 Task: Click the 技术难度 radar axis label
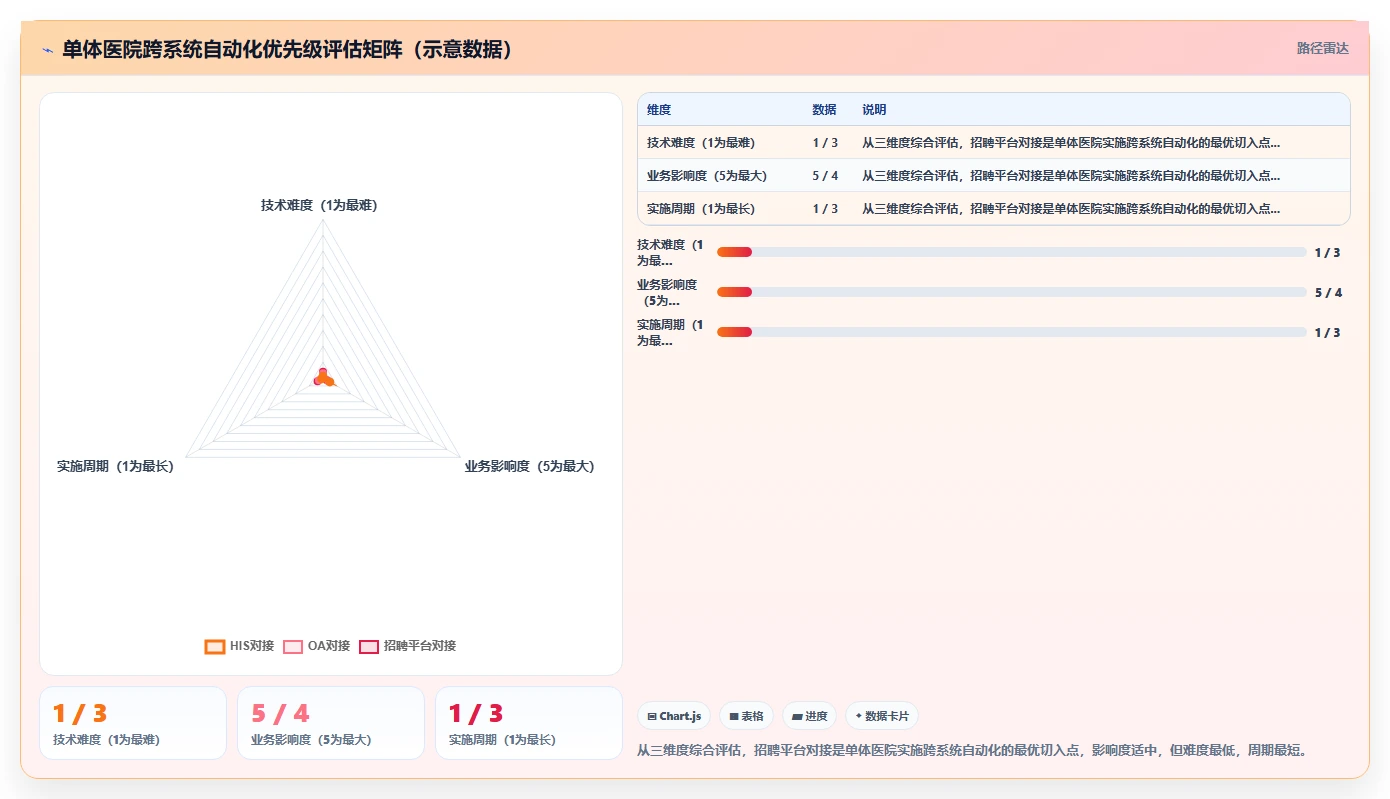click(x=319, y=205)
